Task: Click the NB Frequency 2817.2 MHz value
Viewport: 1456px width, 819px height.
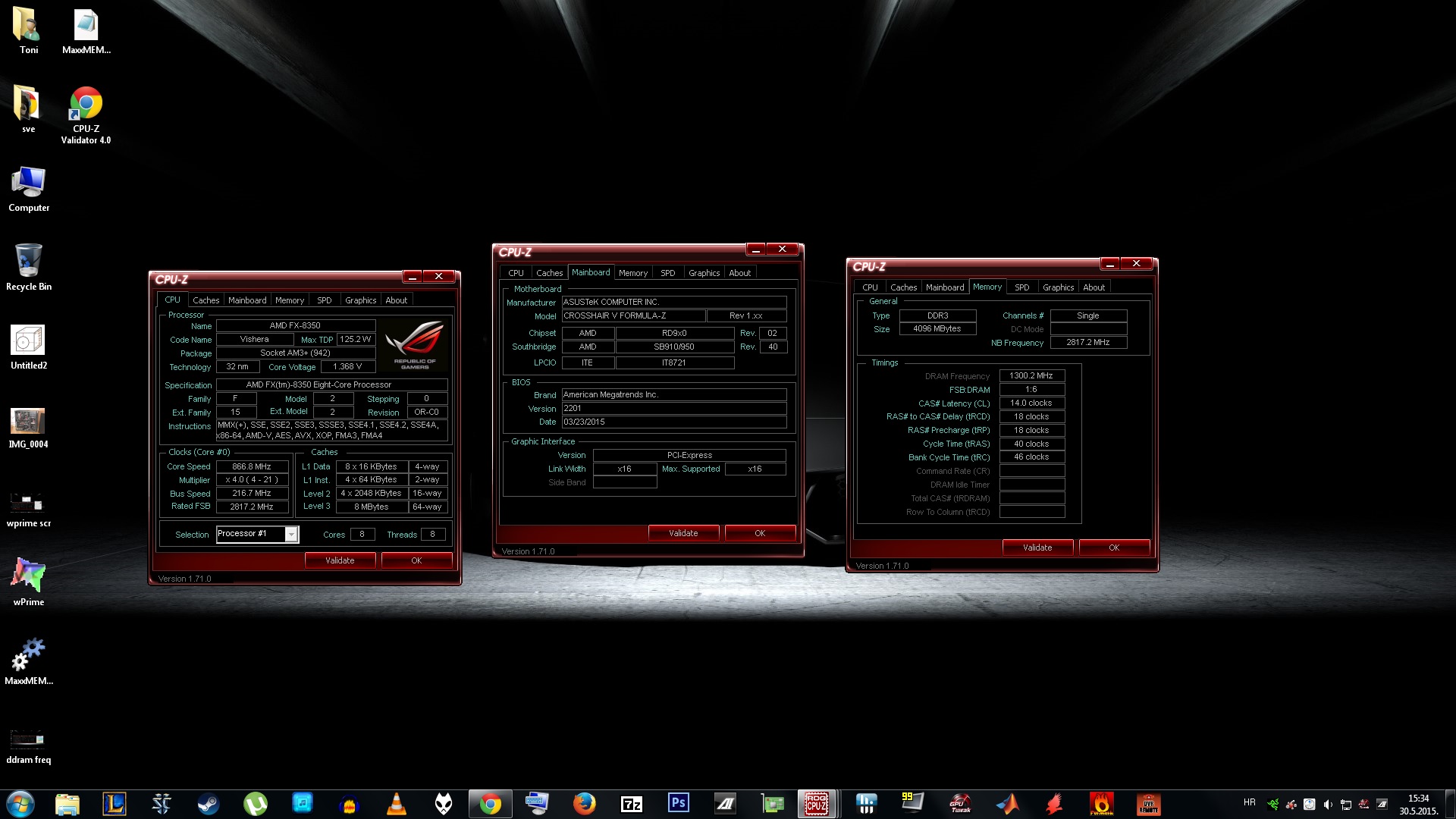Action: click(x=1088, y=342)
